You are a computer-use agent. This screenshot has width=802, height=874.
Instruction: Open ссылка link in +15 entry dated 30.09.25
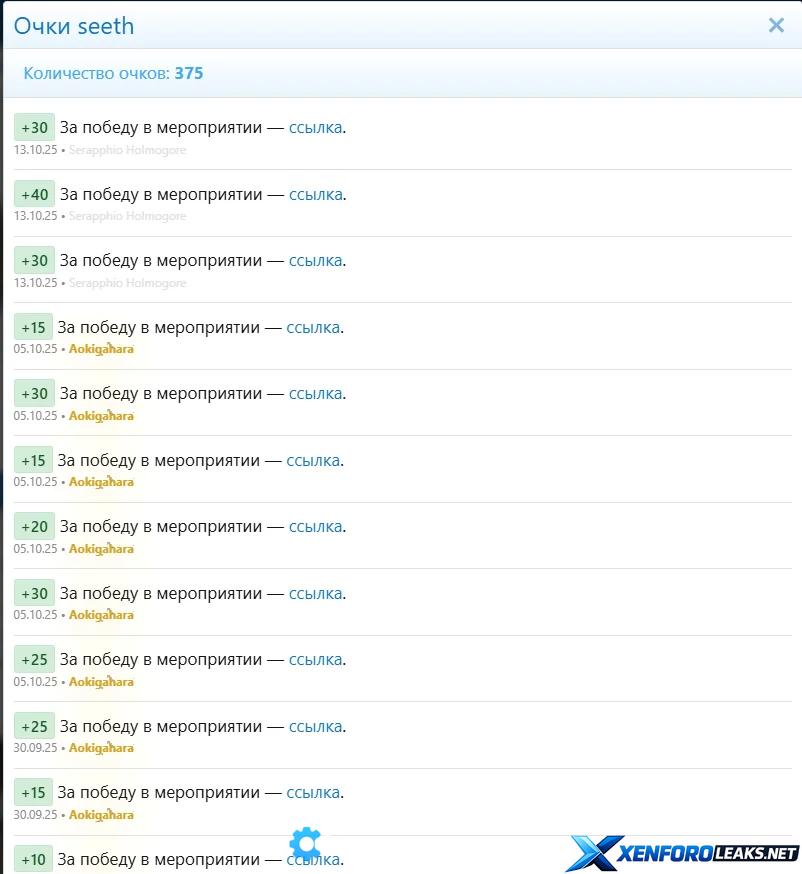pos(313,792)
